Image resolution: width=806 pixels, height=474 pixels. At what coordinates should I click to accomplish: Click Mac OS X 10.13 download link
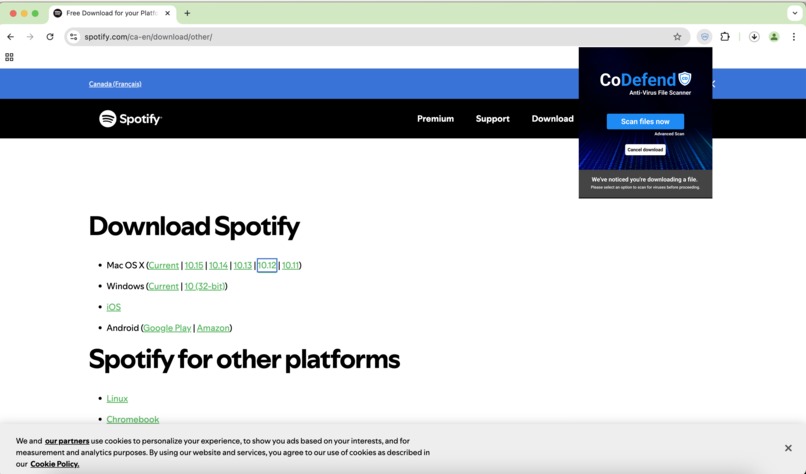[243, 265]
